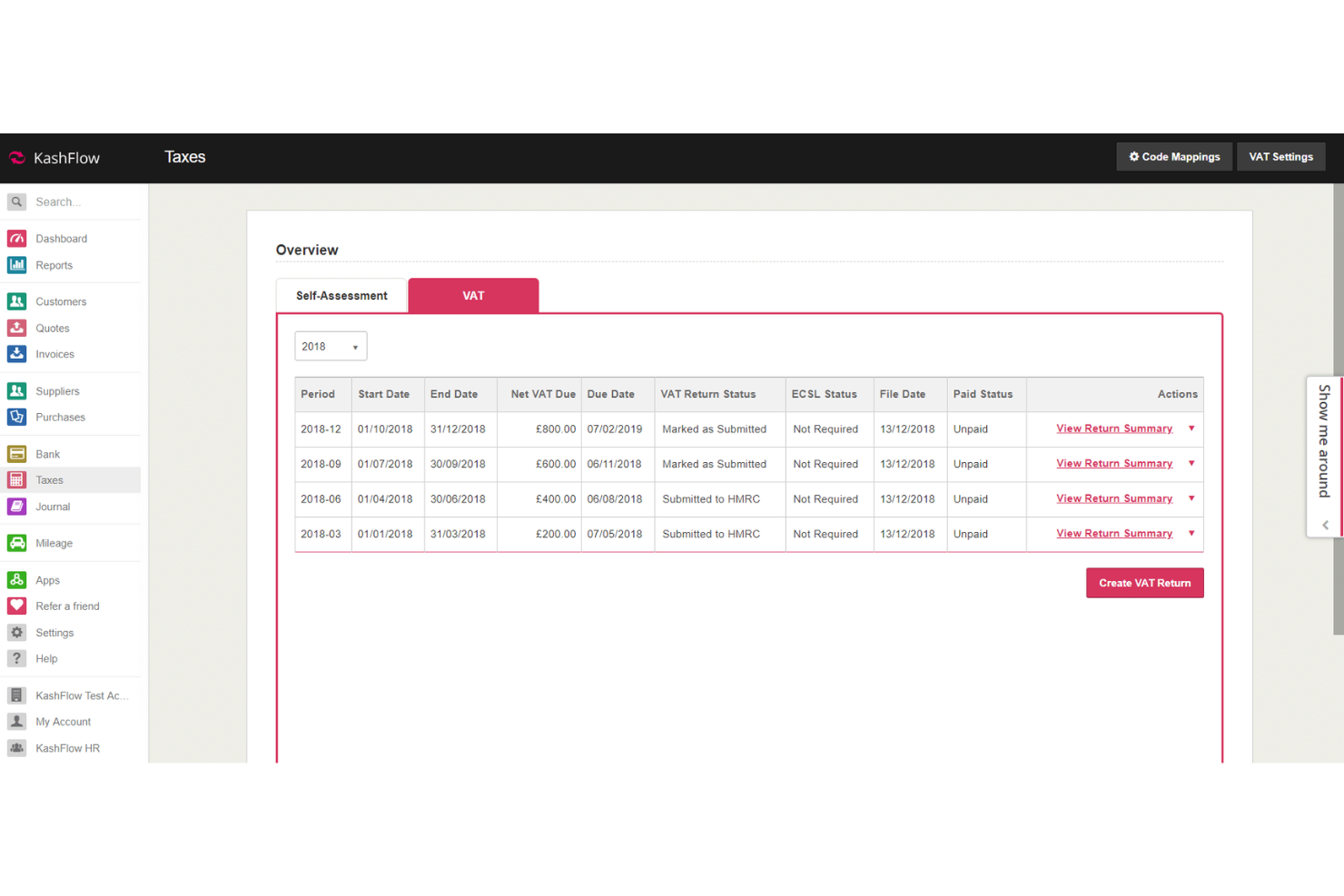Click the Refer a friend heart icon
Viewport: 1344px width, 896px height.
pos(16,606)
